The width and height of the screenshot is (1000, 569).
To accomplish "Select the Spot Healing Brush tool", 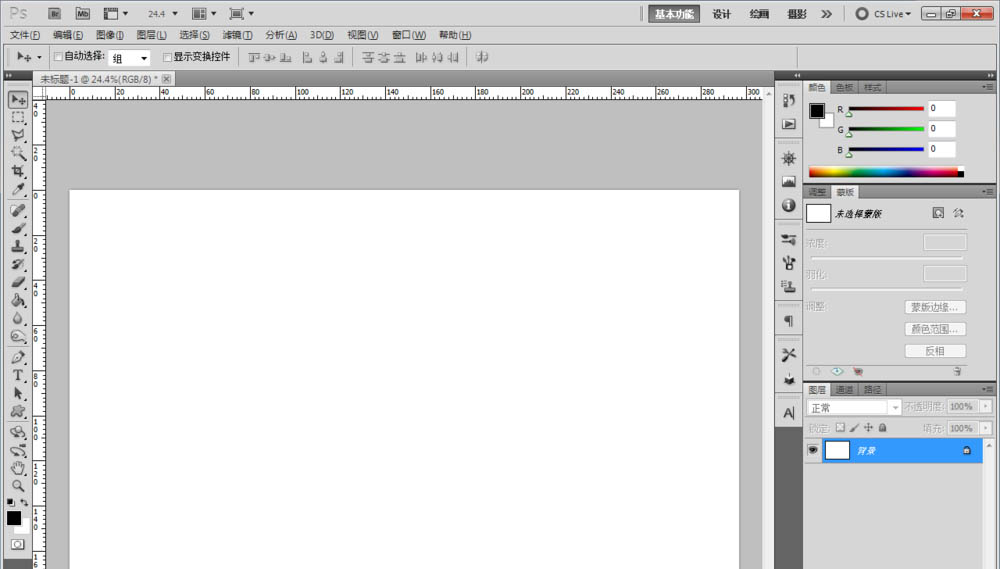I will (x=18, y=211).
